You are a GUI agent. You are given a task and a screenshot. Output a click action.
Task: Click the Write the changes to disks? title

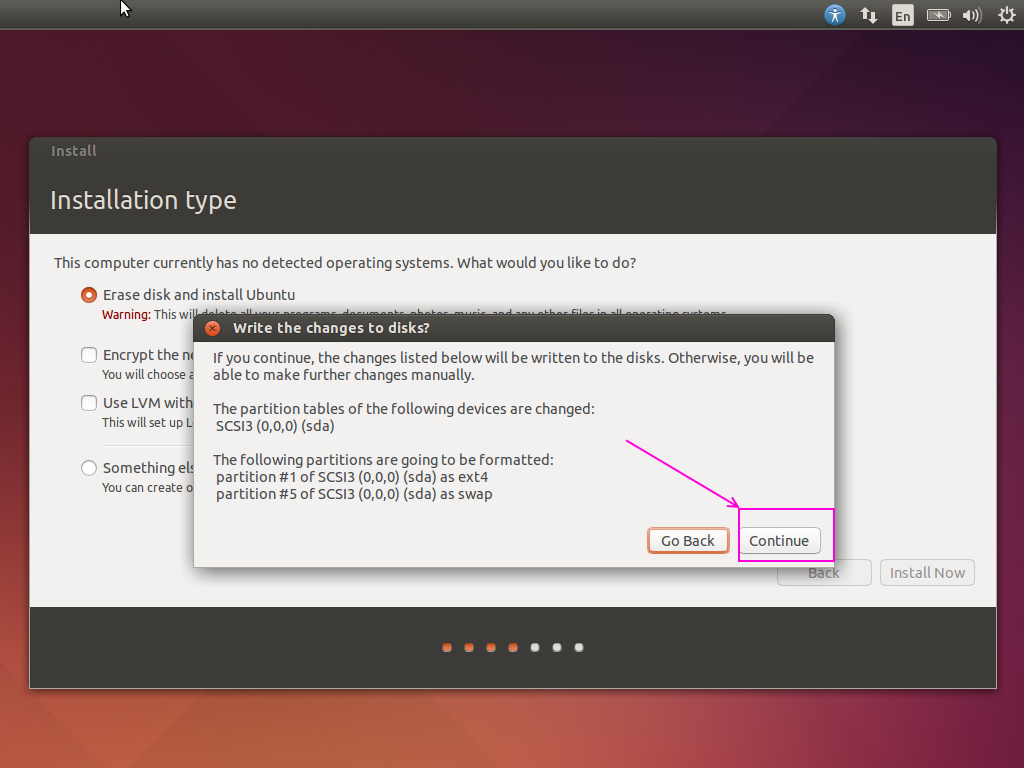tap(331, 328)
